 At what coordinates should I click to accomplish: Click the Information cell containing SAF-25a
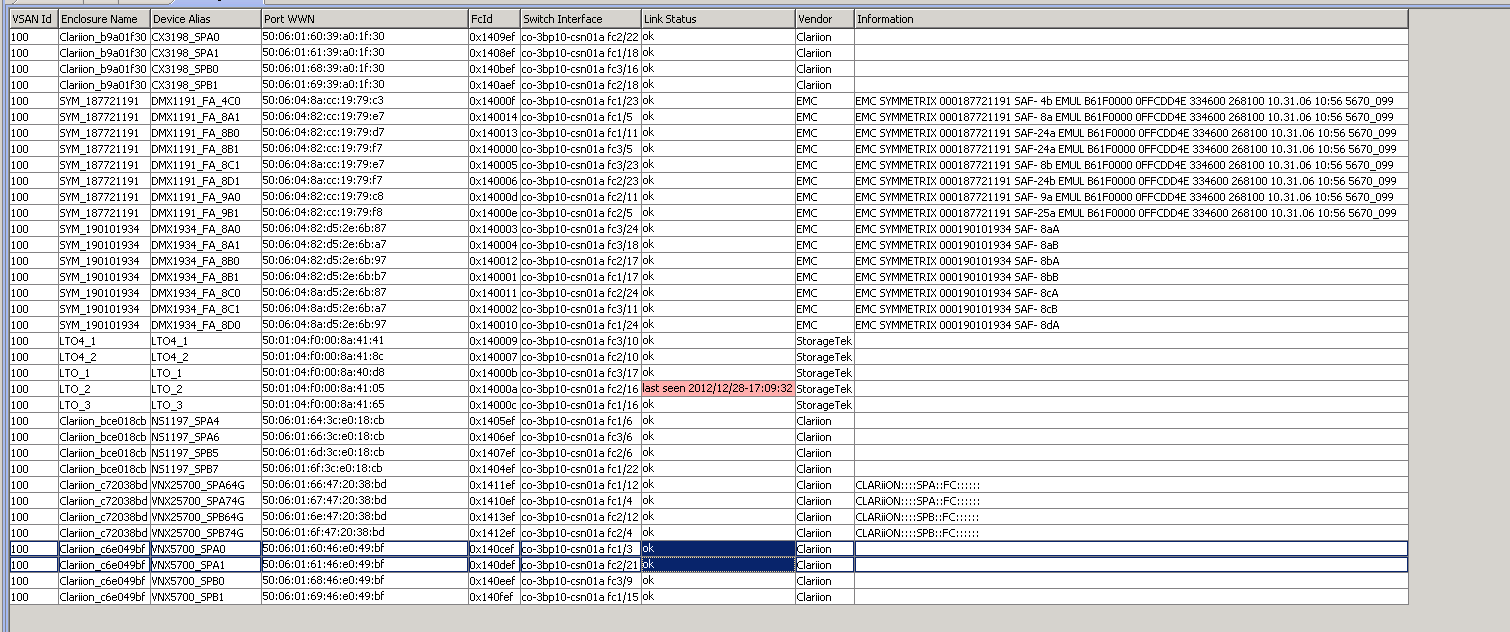[x=1131, y=213]
